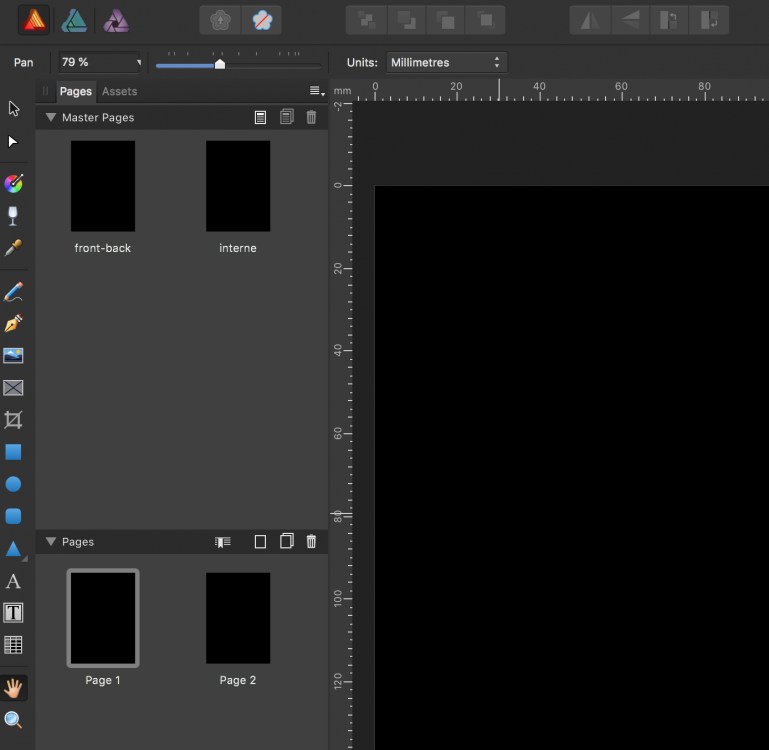The image size is (769, 750).
Task: Open the Pages panel options menu
Action: tap(316, 91)
